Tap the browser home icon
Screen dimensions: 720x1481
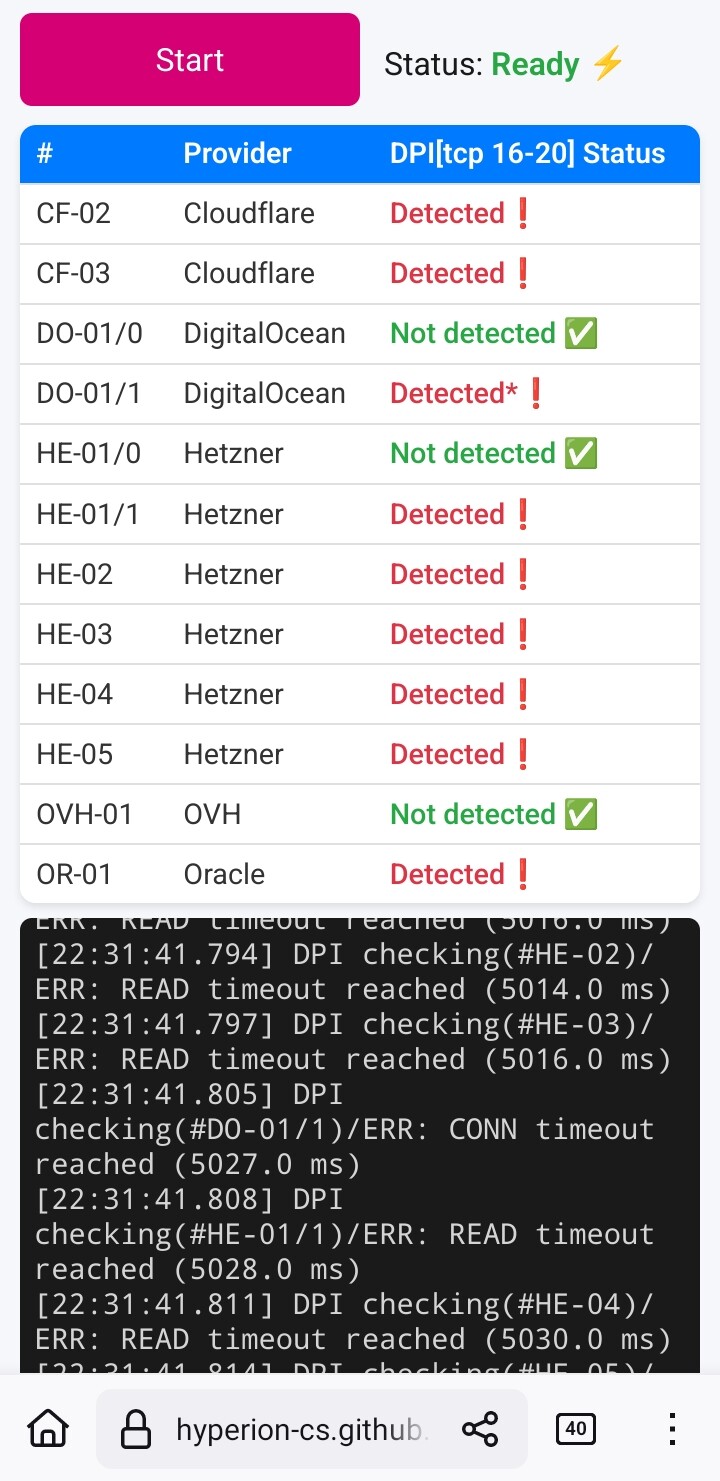tap(48, 1429)
